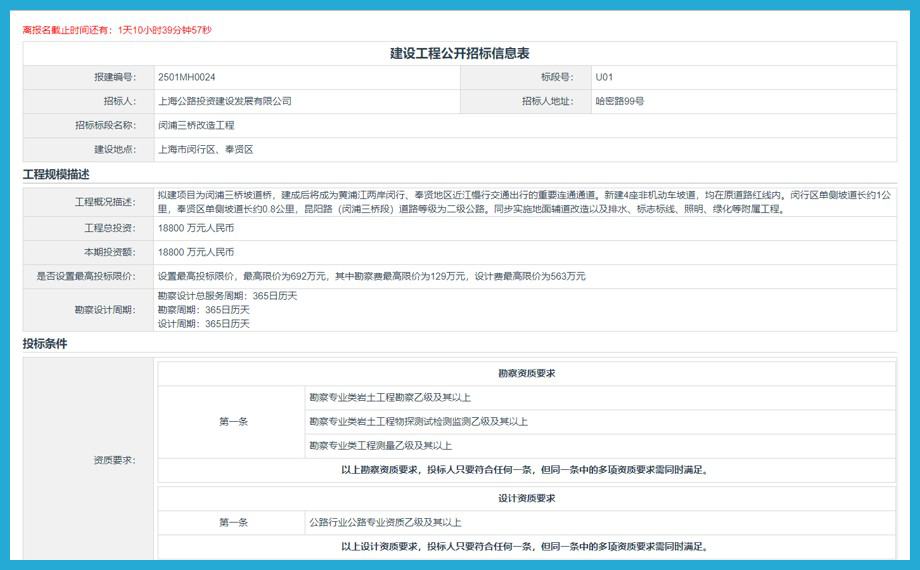
Task: Click the countdown timer text in red
Action: tap(117, 30)
